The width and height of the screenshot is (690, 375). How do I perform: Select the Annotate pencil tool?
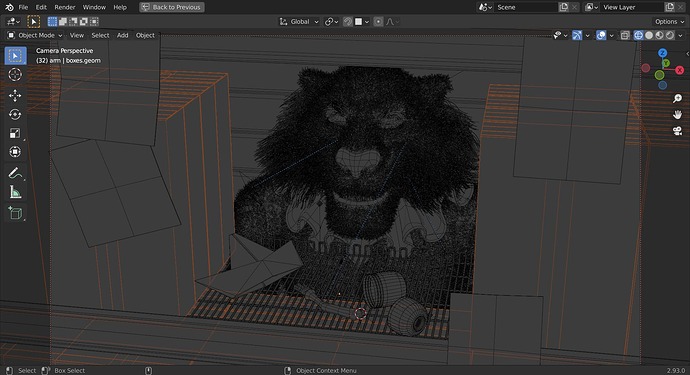click(x=15, y=173)
